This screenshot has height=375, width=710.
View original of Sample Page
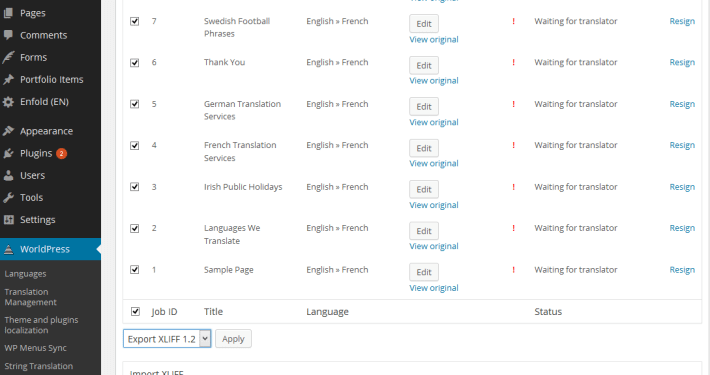point(434,288)
